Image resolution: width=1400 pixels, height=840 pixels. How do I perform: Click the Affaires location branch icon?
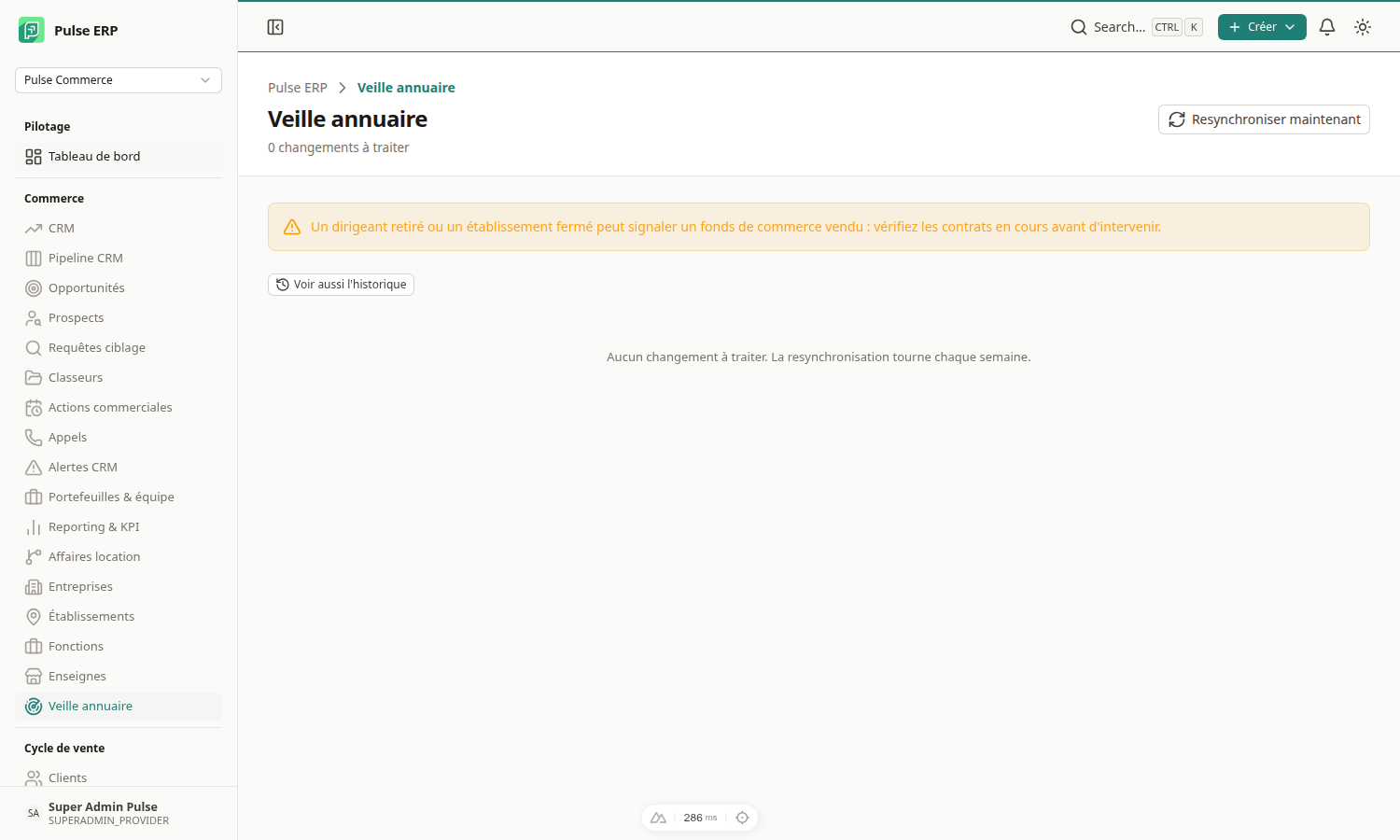[34, 557]
